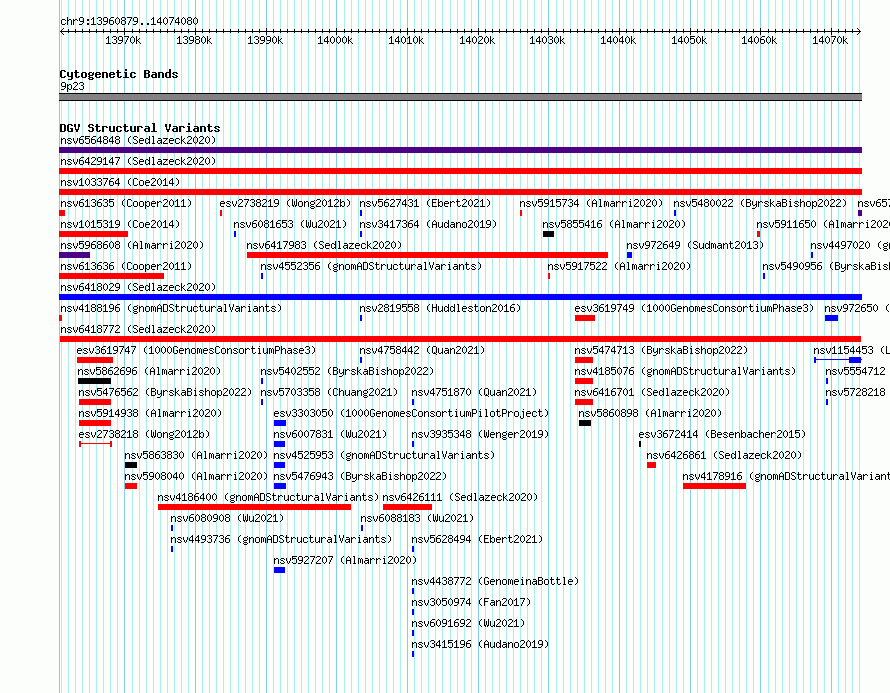Open nsv4188196 (gnomADStructuralVariants) label
The width and height of the screenshot is (890, 693).
tap(171, 308)
